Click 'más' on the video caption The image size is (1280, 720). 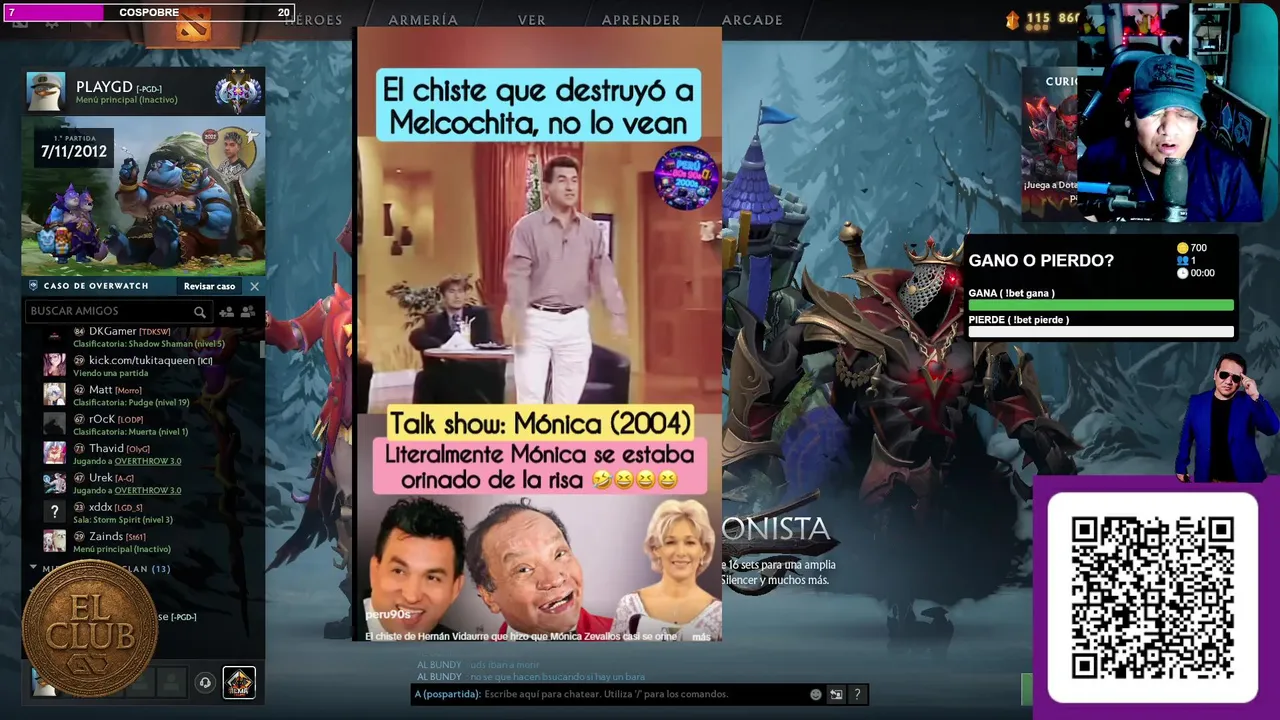click(x=701, y=636)
